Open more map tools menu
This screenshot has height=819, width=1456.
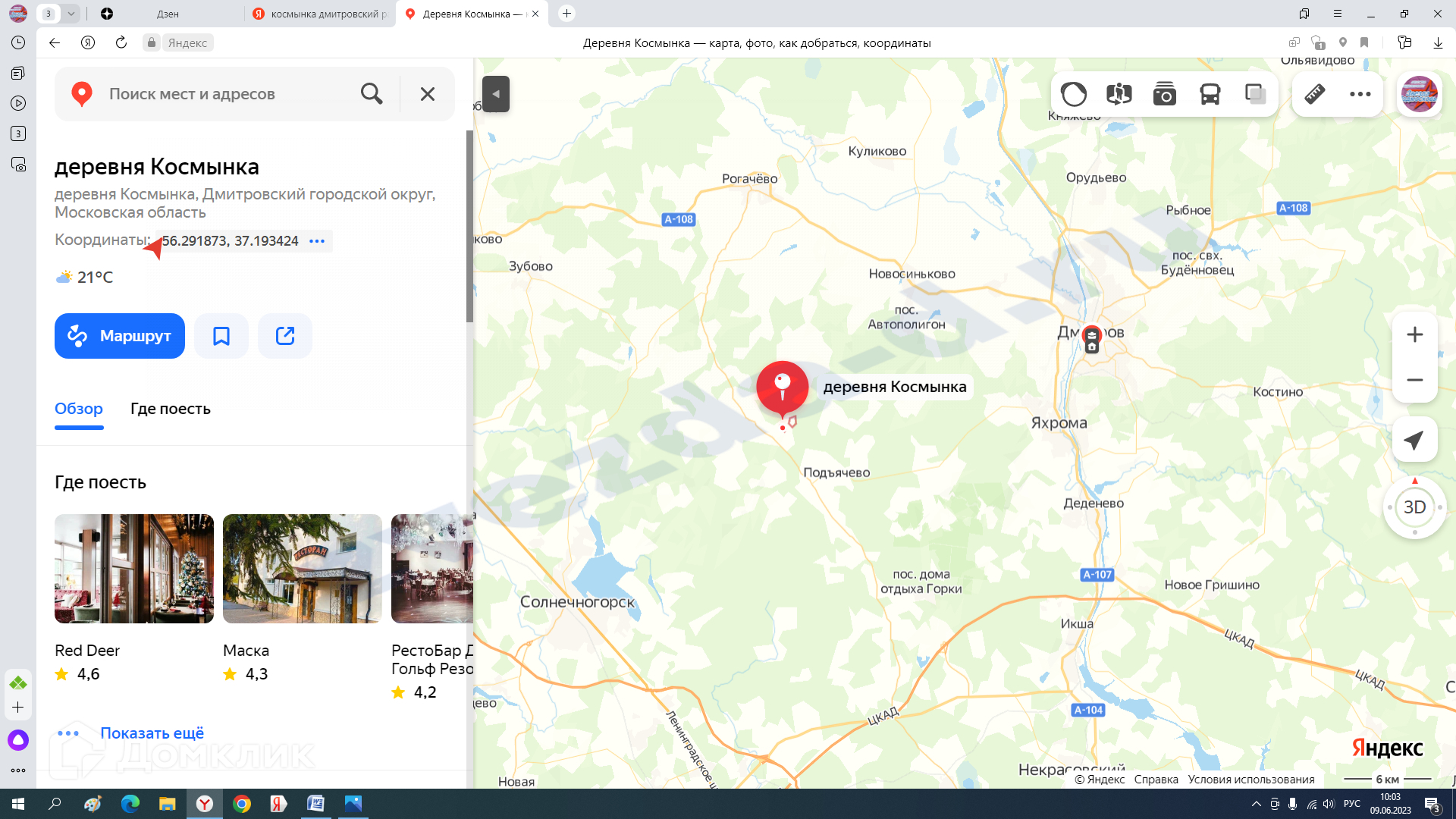(1360, 94)
